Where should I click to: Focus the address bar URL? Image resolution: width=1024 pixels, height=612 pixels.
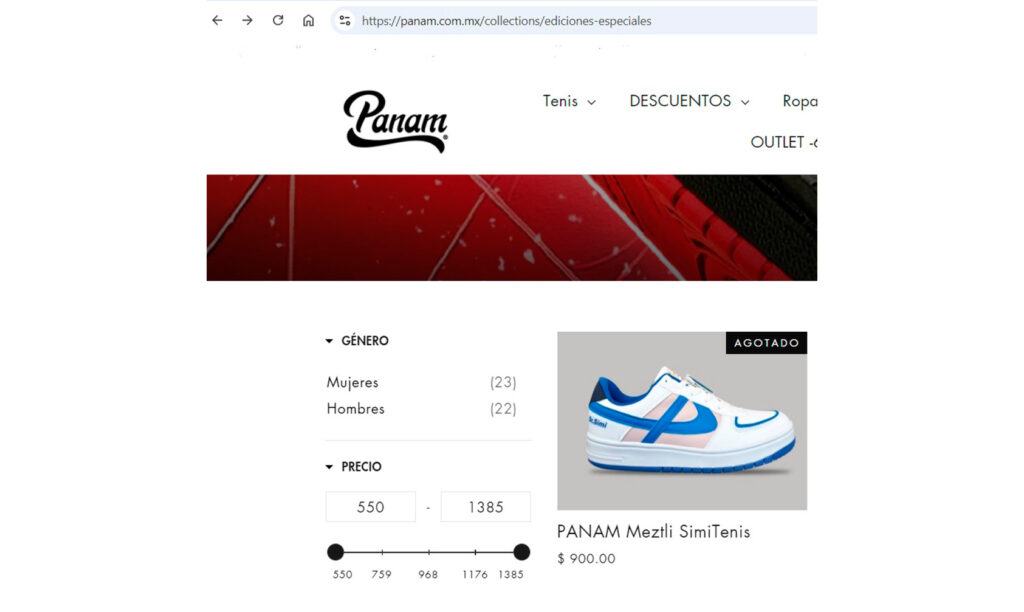[x=506, y=21]
